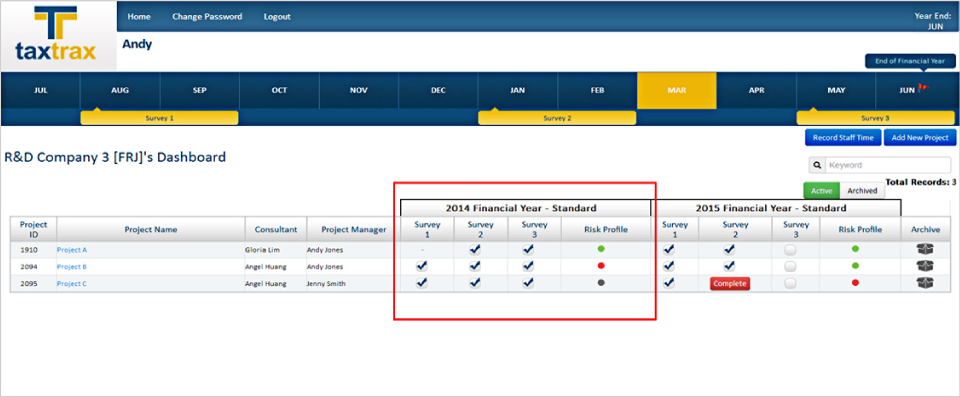
Task: Click Survey 2 timeline bar
Action: pyautogui.click(x=557, y=118)
